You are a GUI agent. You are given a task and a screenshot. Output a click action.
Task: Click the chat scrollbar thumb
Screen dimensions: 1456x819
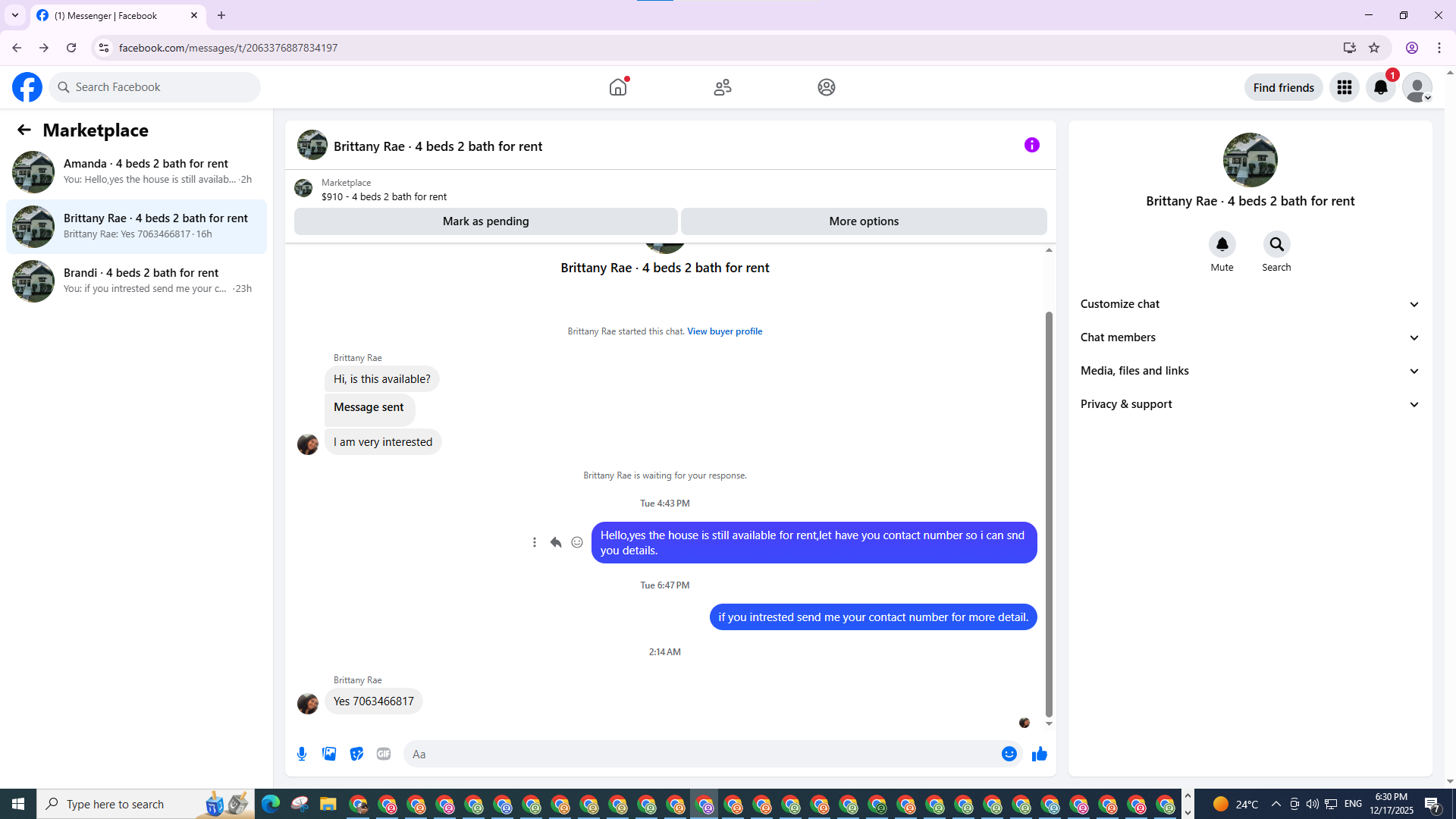[x=1049, y=513]
